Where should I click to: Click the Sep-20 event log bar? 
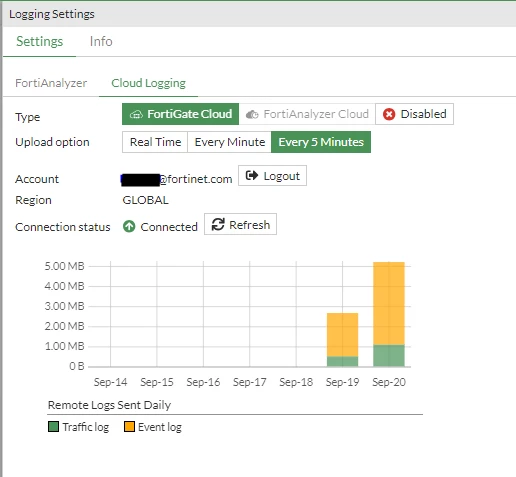coord(389,303)
